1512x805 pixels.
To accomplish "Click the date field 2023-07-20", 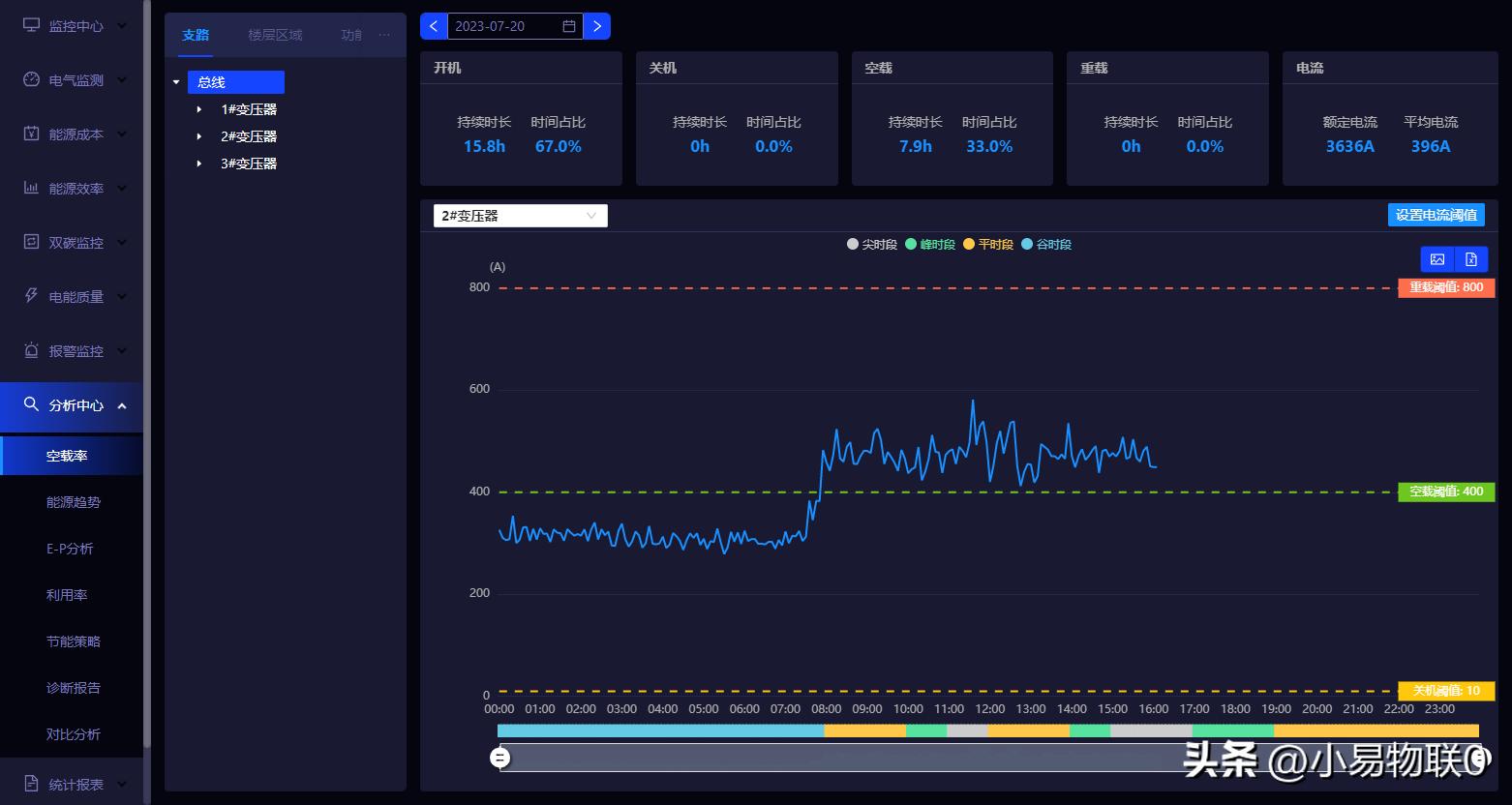I will click(x=505, y=26).
